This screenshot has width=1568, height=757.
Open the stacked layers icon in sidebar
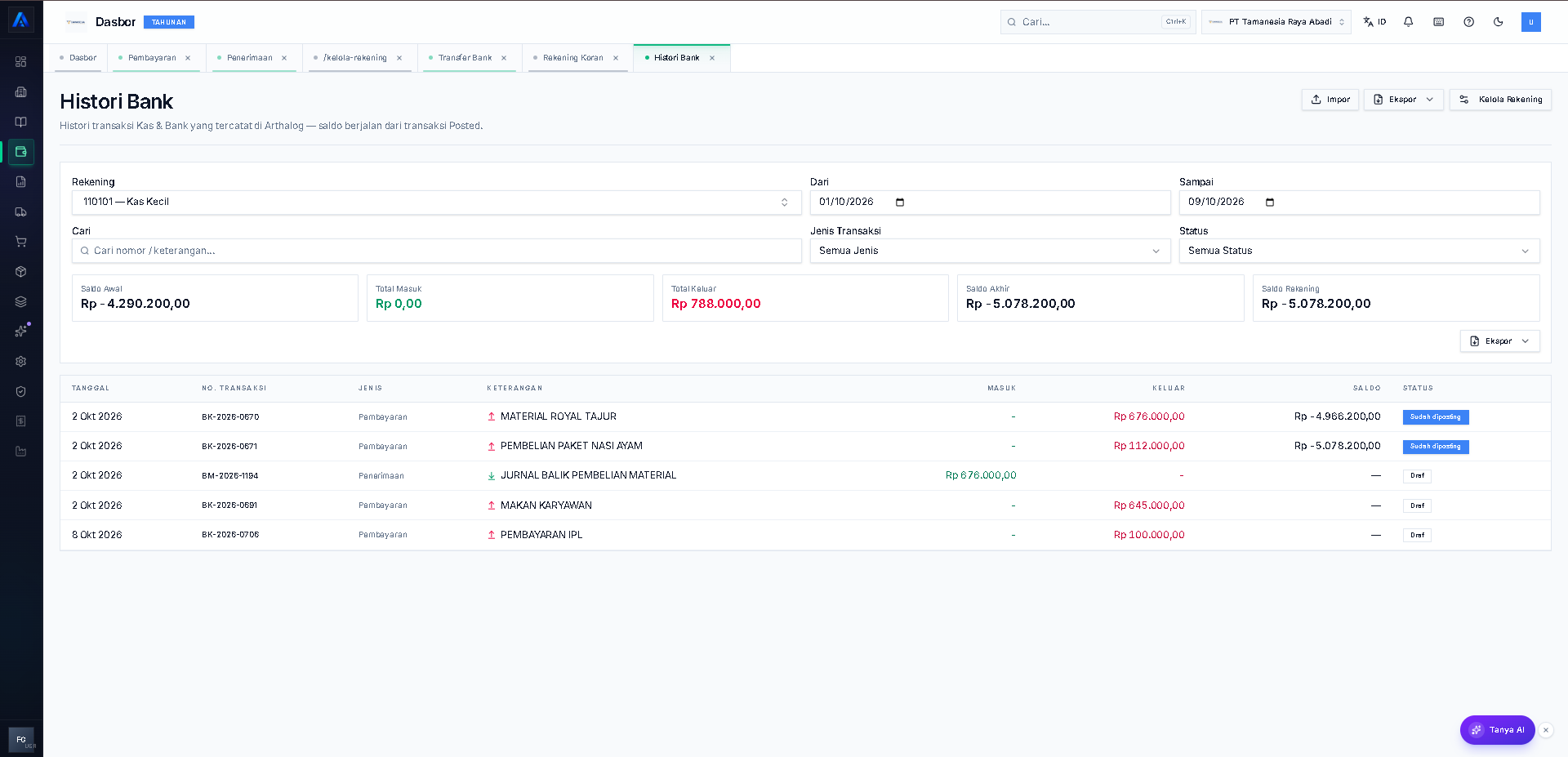pos(21,301)
